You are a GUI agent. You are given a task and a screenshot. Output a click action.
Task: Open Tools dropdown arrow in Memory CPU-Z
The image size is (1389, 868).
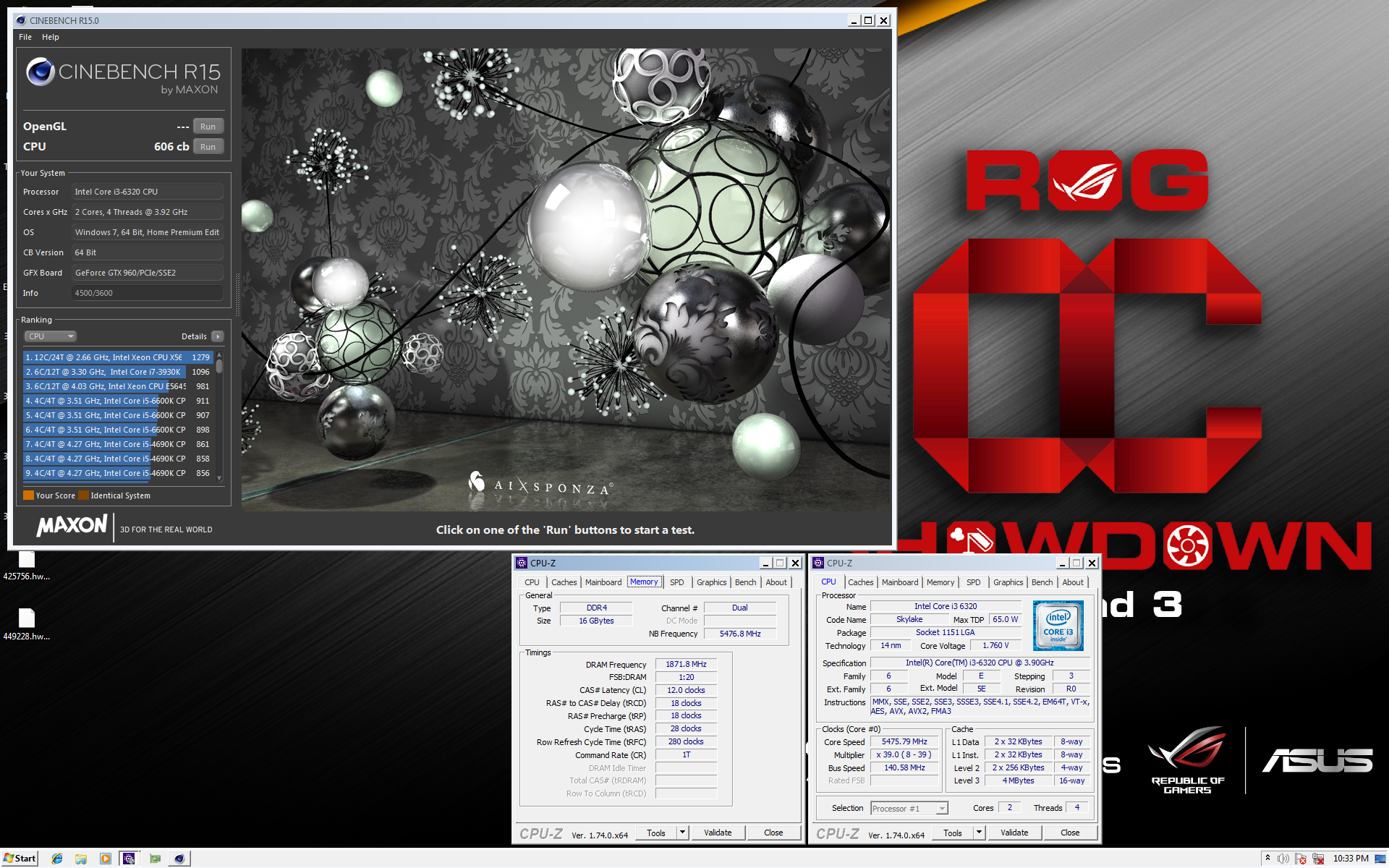(682, 833)
